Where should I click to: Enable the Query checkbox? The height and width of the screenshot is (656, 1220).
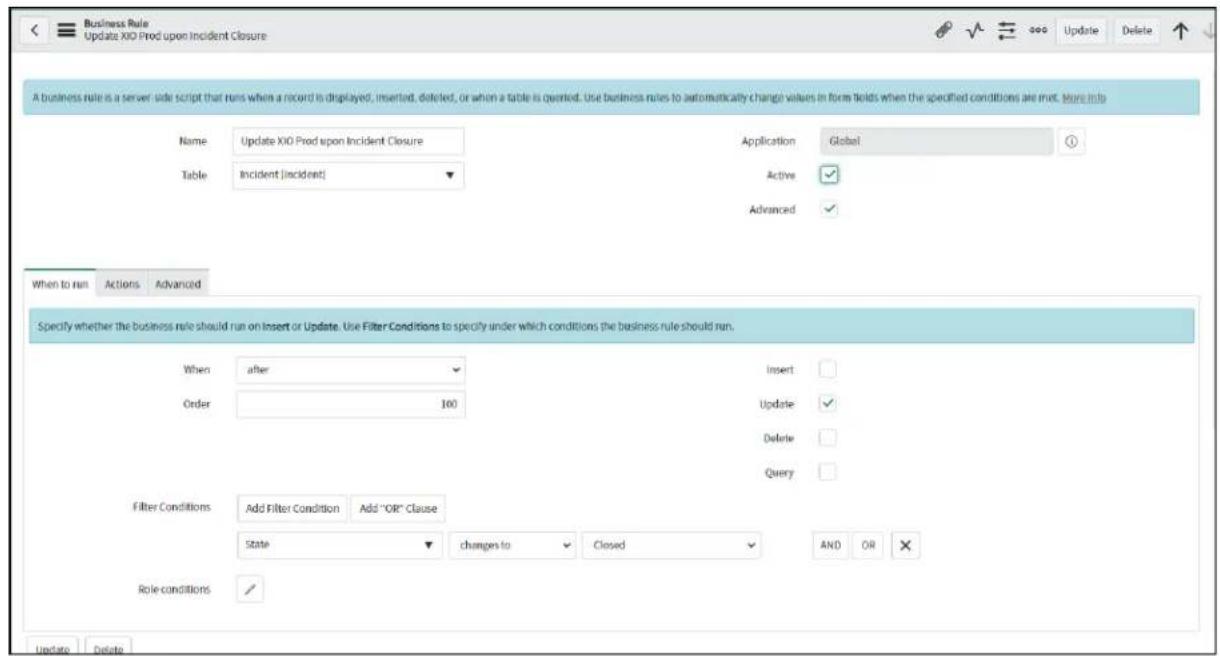click(x=828, y=472)
